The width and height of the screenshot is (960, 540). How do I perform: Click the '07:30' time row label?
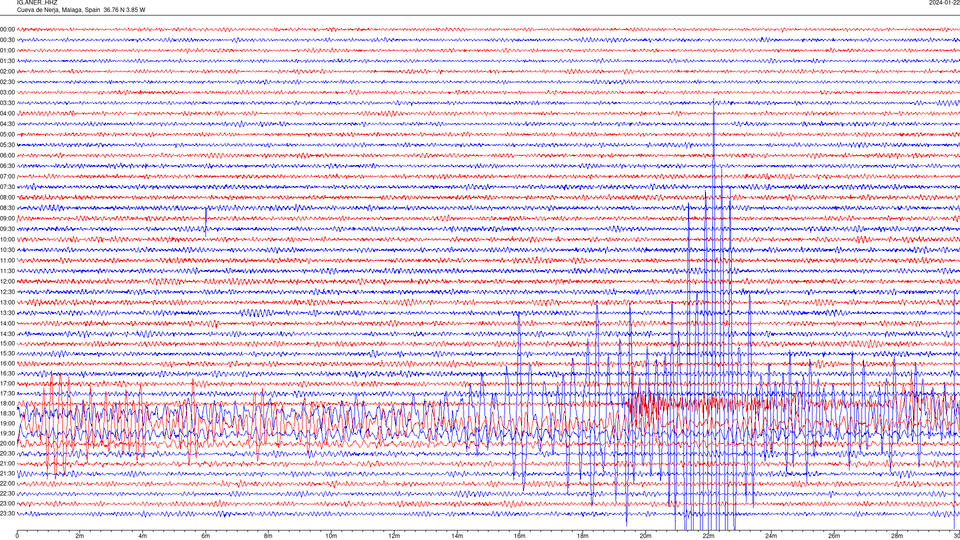(x=7, y=187)
